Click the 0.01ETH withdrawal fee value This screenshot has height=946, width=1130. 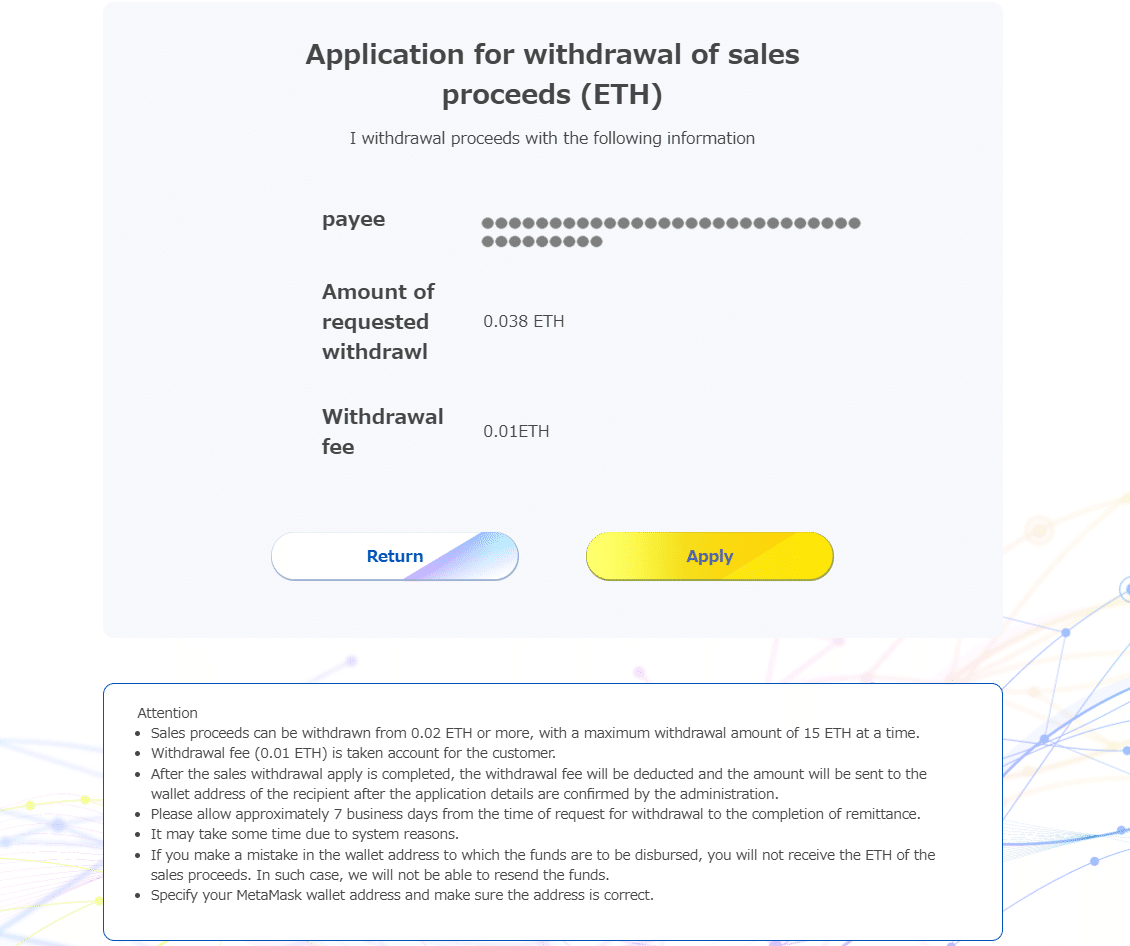click(x=516, y=431)
